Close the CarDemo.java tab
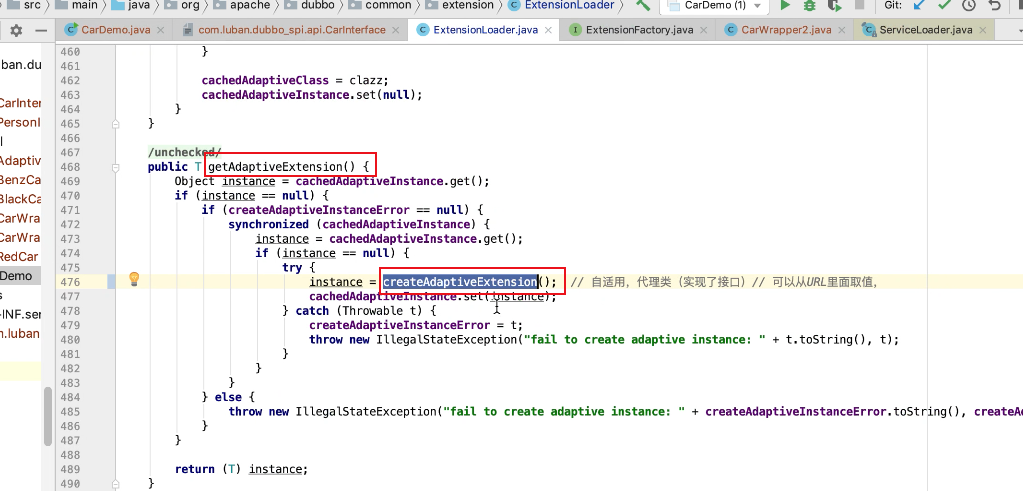The width and height of the screenshot is (1023, 491). pos(161,30)
